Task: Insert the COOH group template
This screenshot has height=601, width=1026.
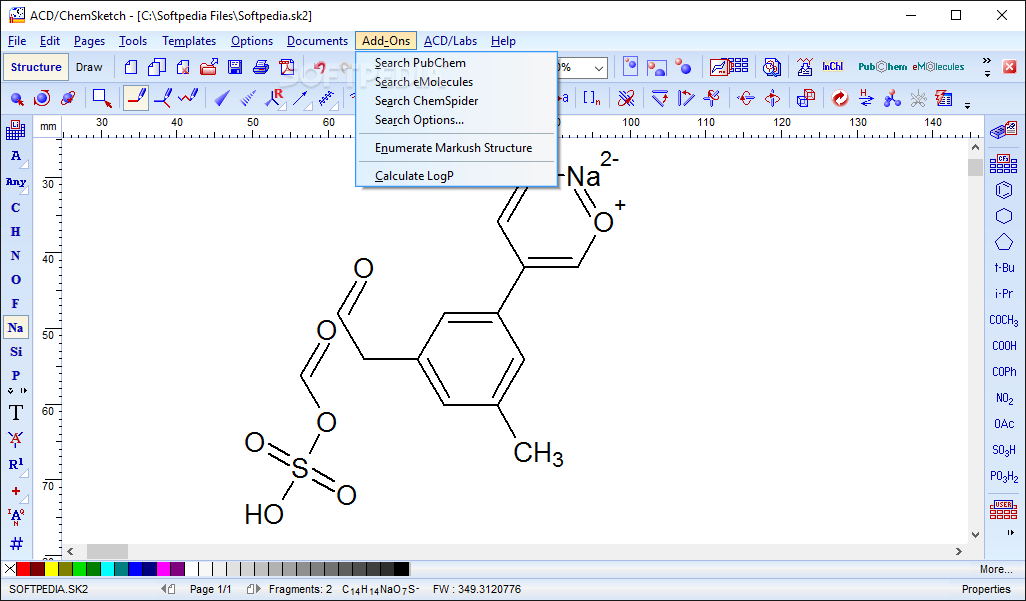Action: tap(1004, 346)
